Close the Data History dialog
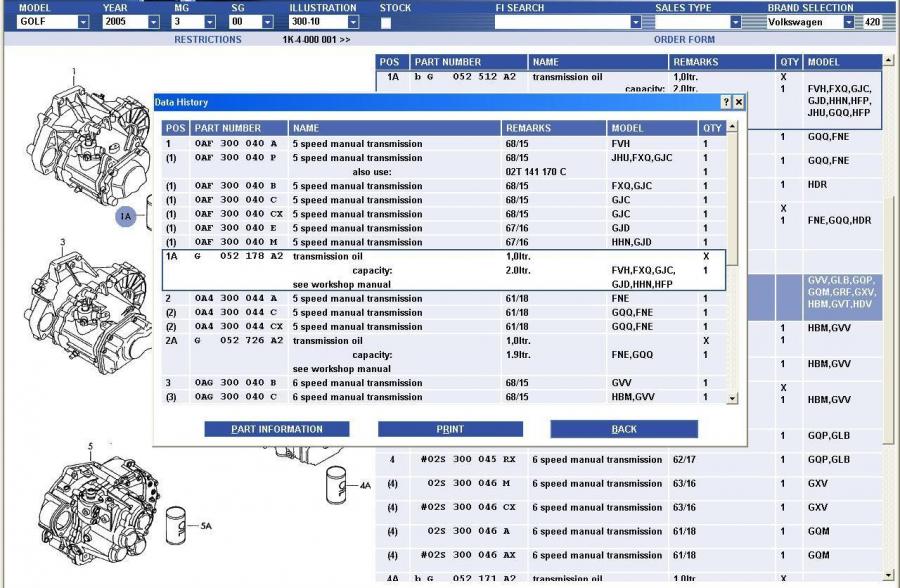The height and width of the screenshot is (588, 900). coord(739,103)
